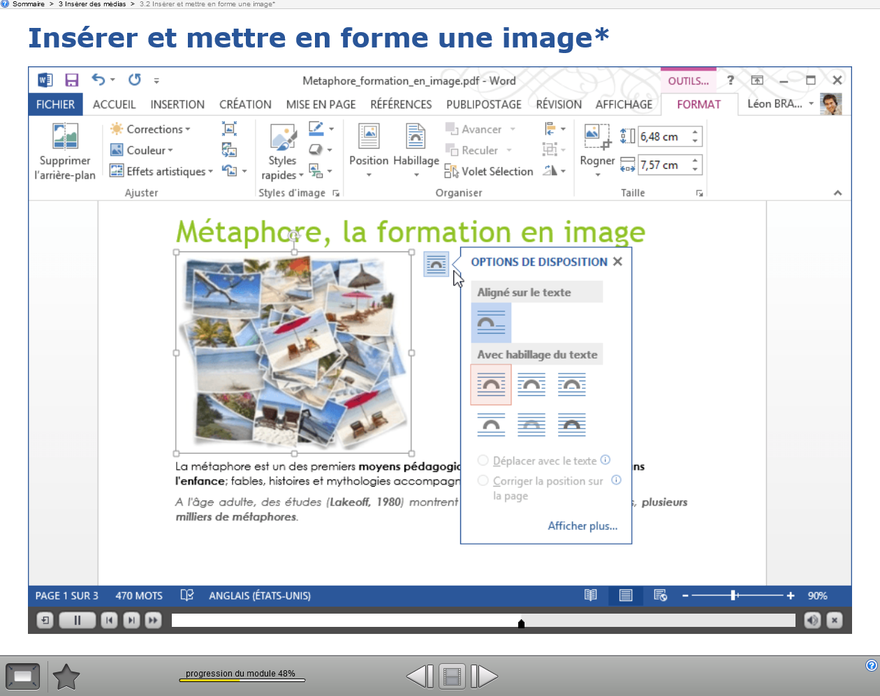Click the Rogner crop tool icon
This screenshot has height=696, width=880.
pos(597,138)
